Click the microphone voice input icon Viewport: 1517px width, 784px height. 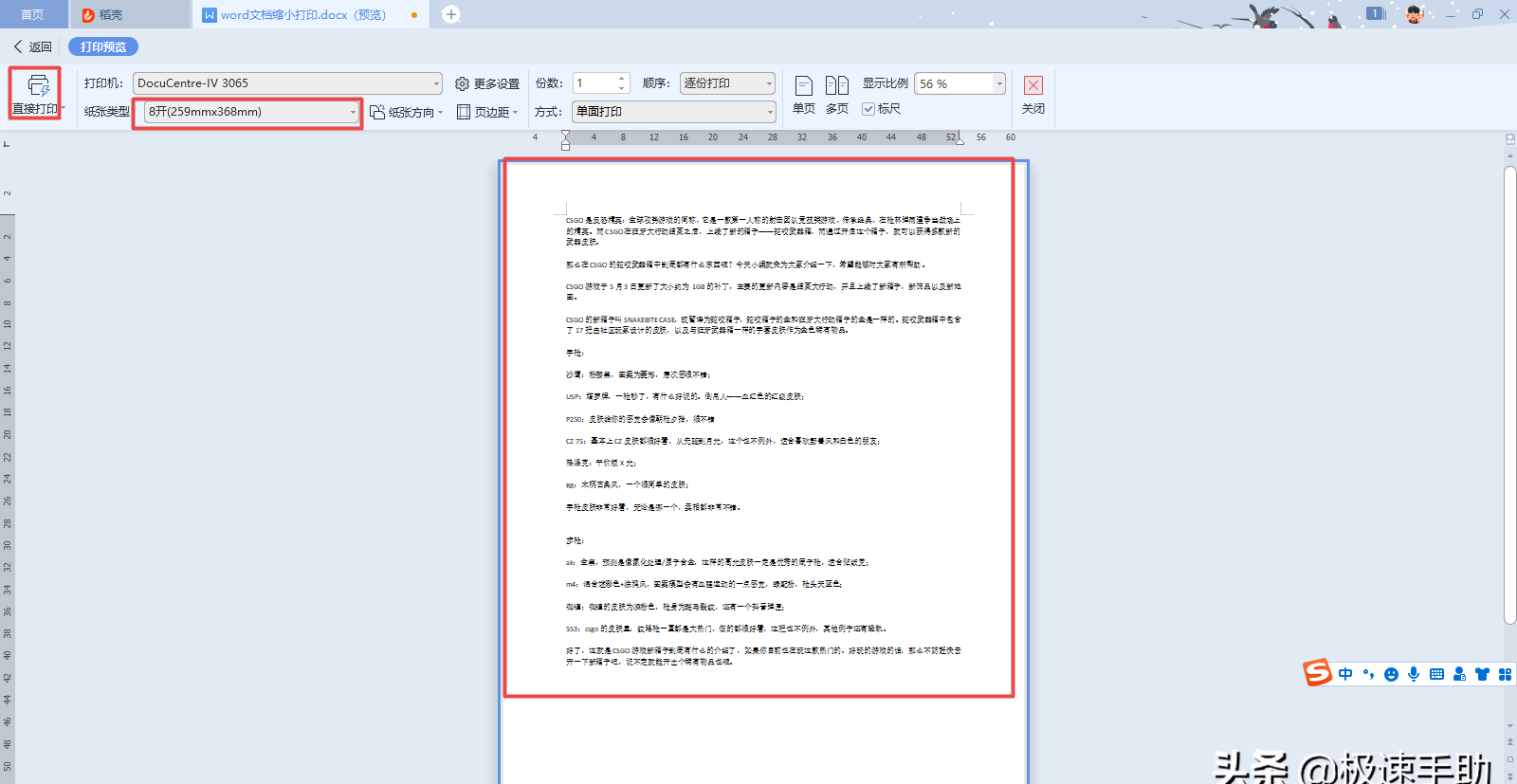[1414, 674]
